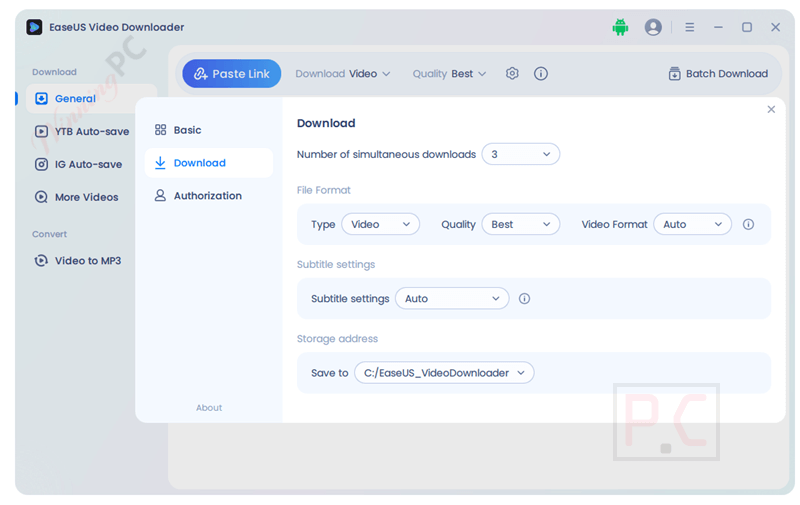Open the Subtitle settings dropdown

click(452, 298)
